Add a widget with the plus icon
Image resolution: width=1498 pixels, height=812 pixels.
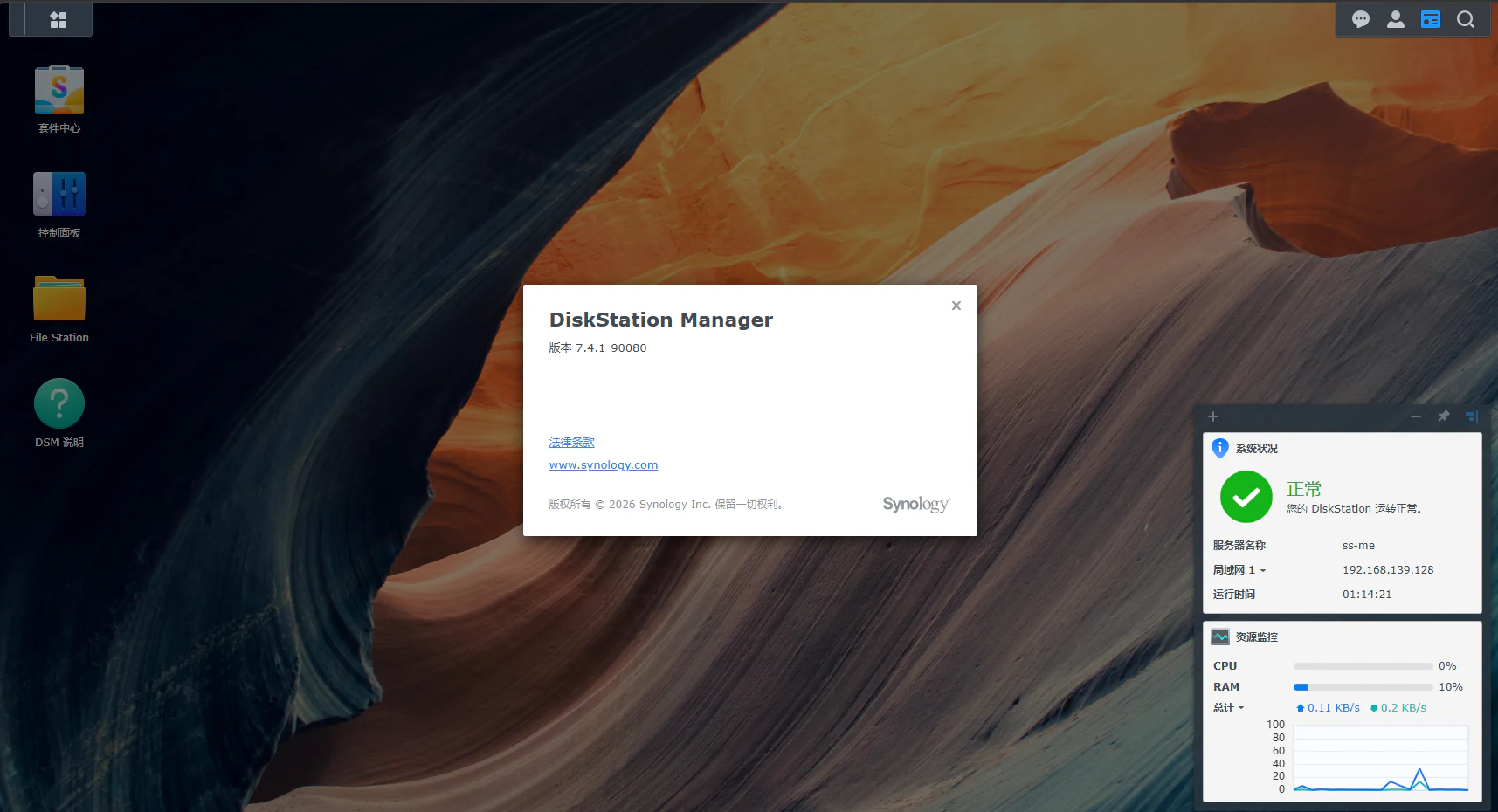pyautogui.click(x=1213, y=416)
